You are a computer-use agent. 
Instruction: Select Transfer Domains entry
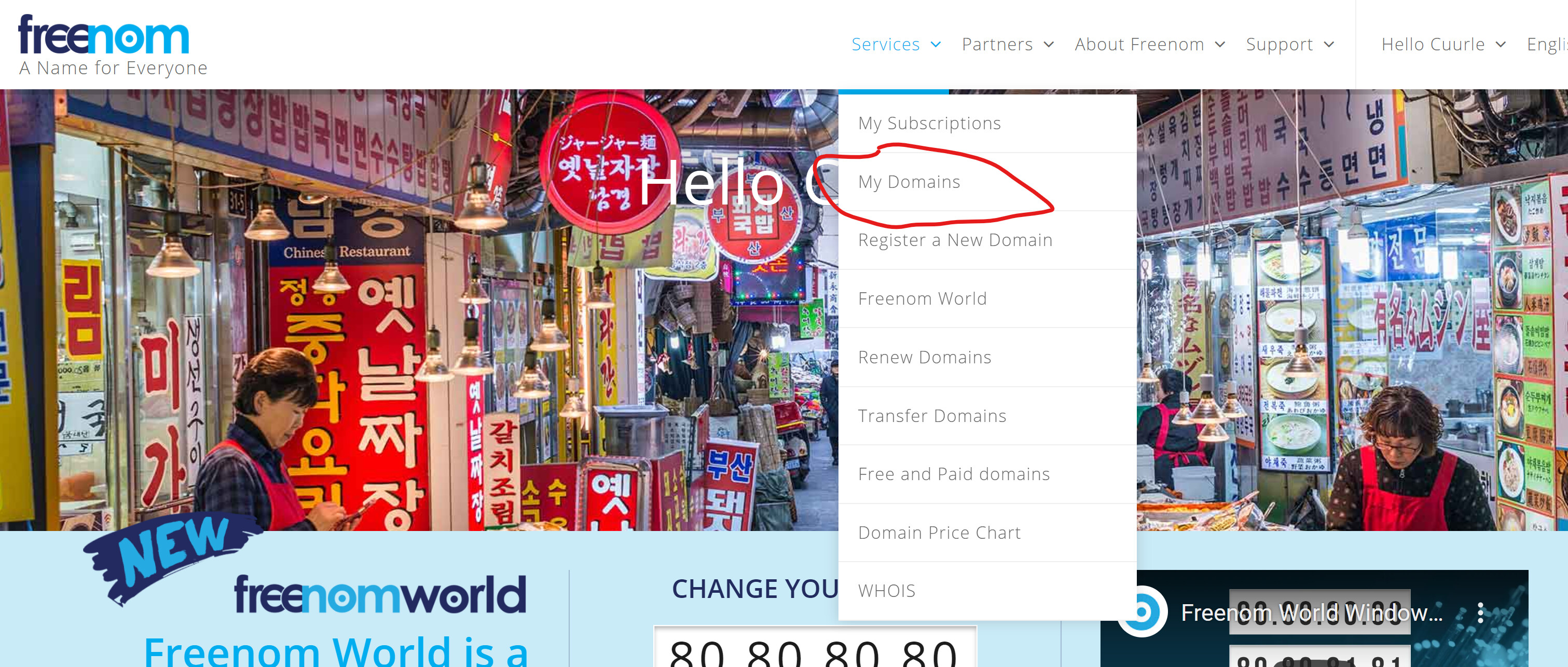point(987,416)
